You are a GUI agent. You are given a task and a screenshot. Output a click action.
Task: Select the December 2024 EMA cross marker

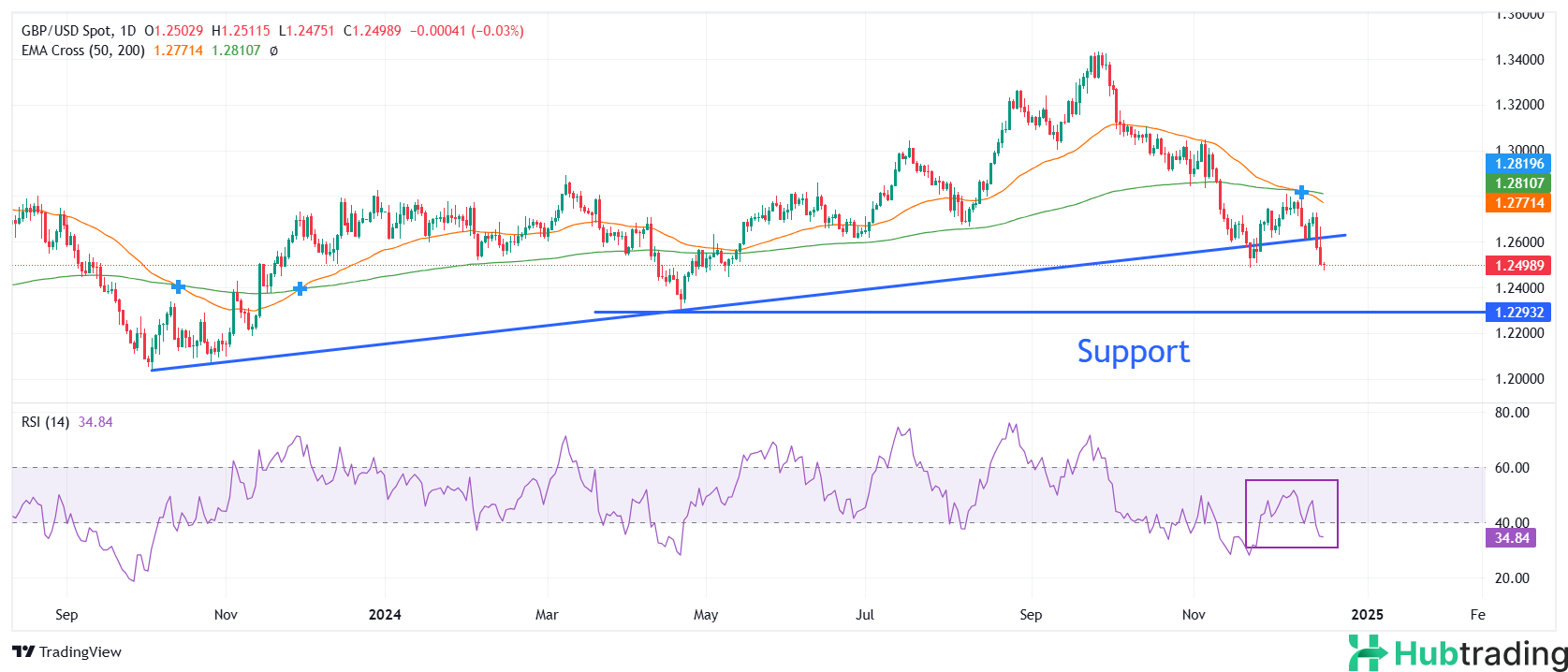click(1301, 192)
